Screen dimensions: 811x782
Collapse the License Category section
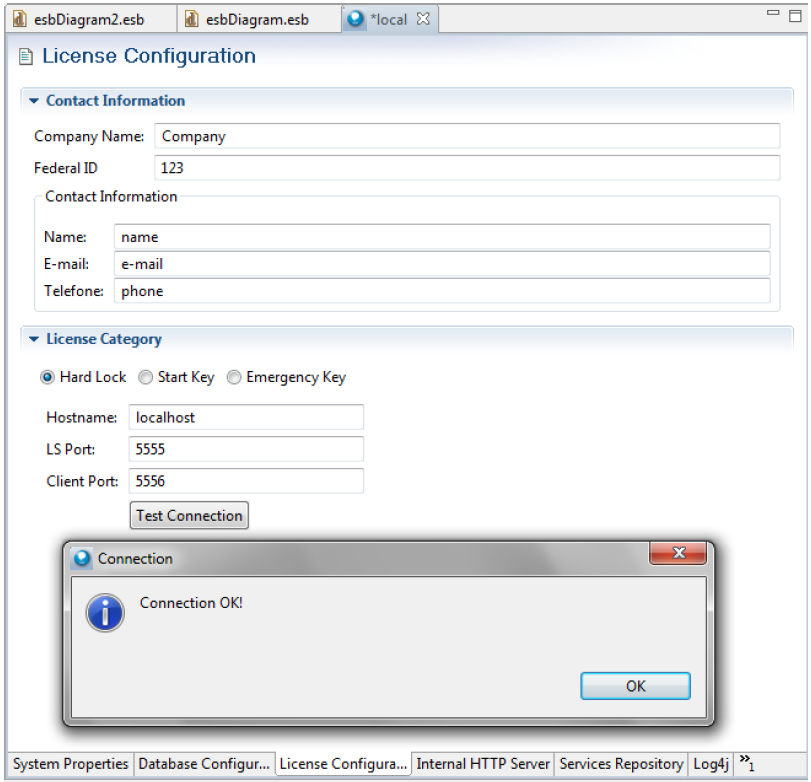tap(34, 339)
